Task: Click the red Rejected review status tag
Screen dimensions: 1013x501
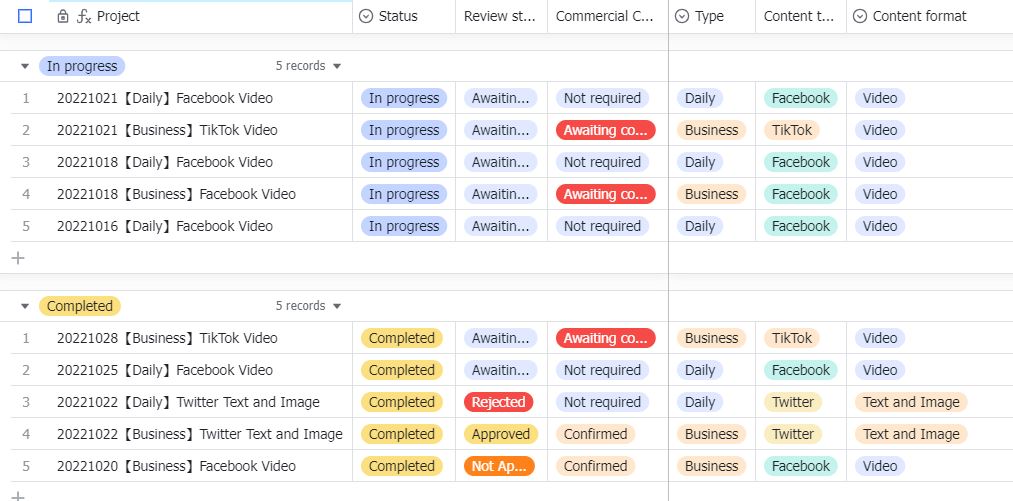Action: pyautogui.click(x=498, y=402)
